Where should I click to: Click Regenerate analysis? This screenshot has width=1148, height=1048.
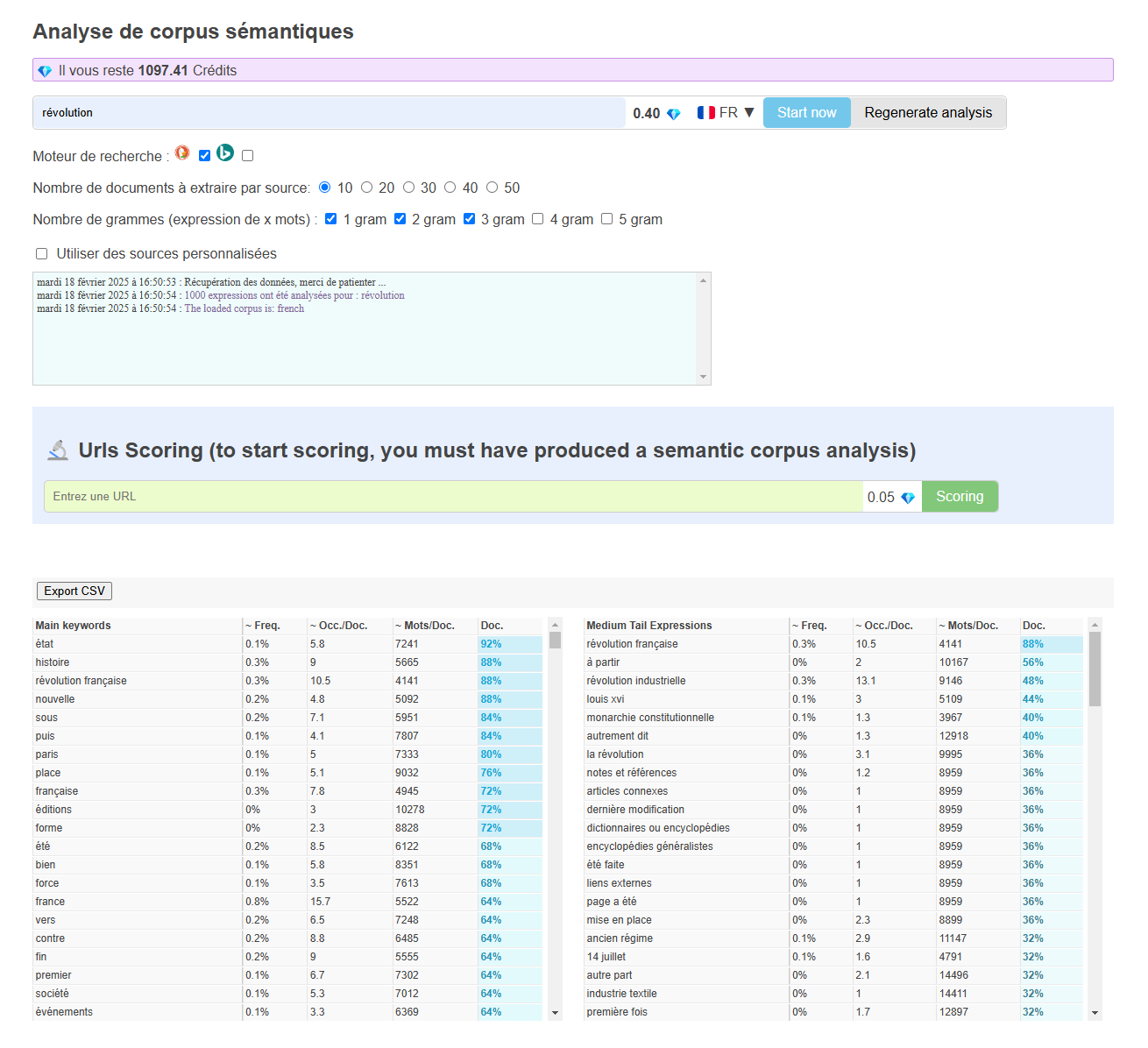[928, 113]
